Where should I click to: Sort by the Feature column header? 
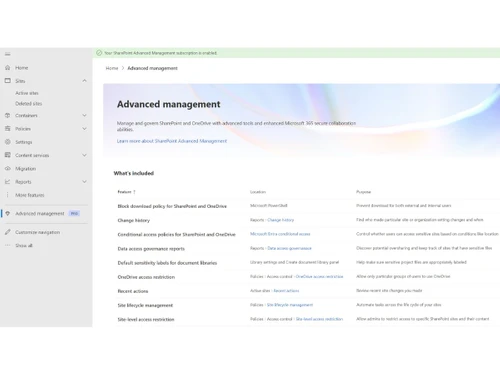point(126,192)
